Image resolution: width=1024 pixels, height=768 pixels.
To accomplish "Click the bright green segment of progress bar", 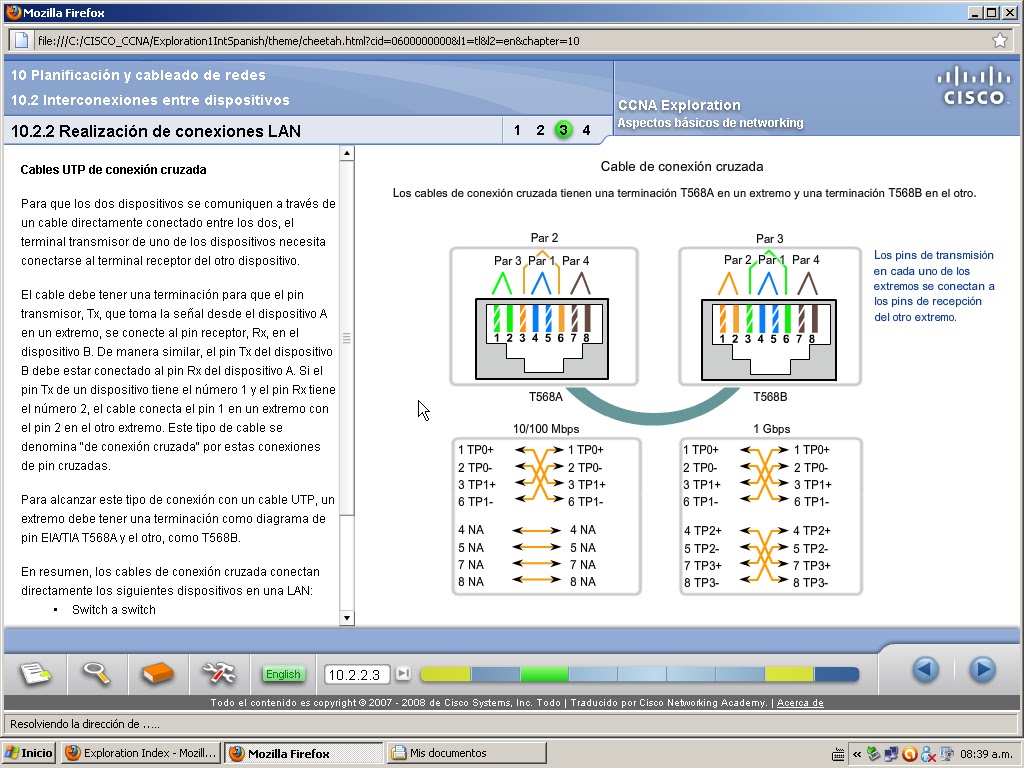I will tap(544, 674).
